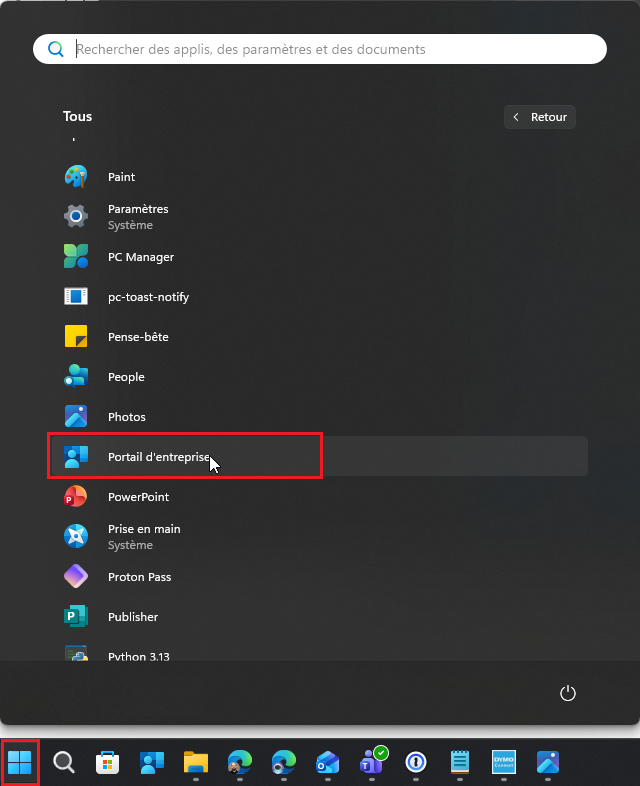Click the power button icon
The height and width of the screenshot is (786, 640).
(x=568, y=693)
